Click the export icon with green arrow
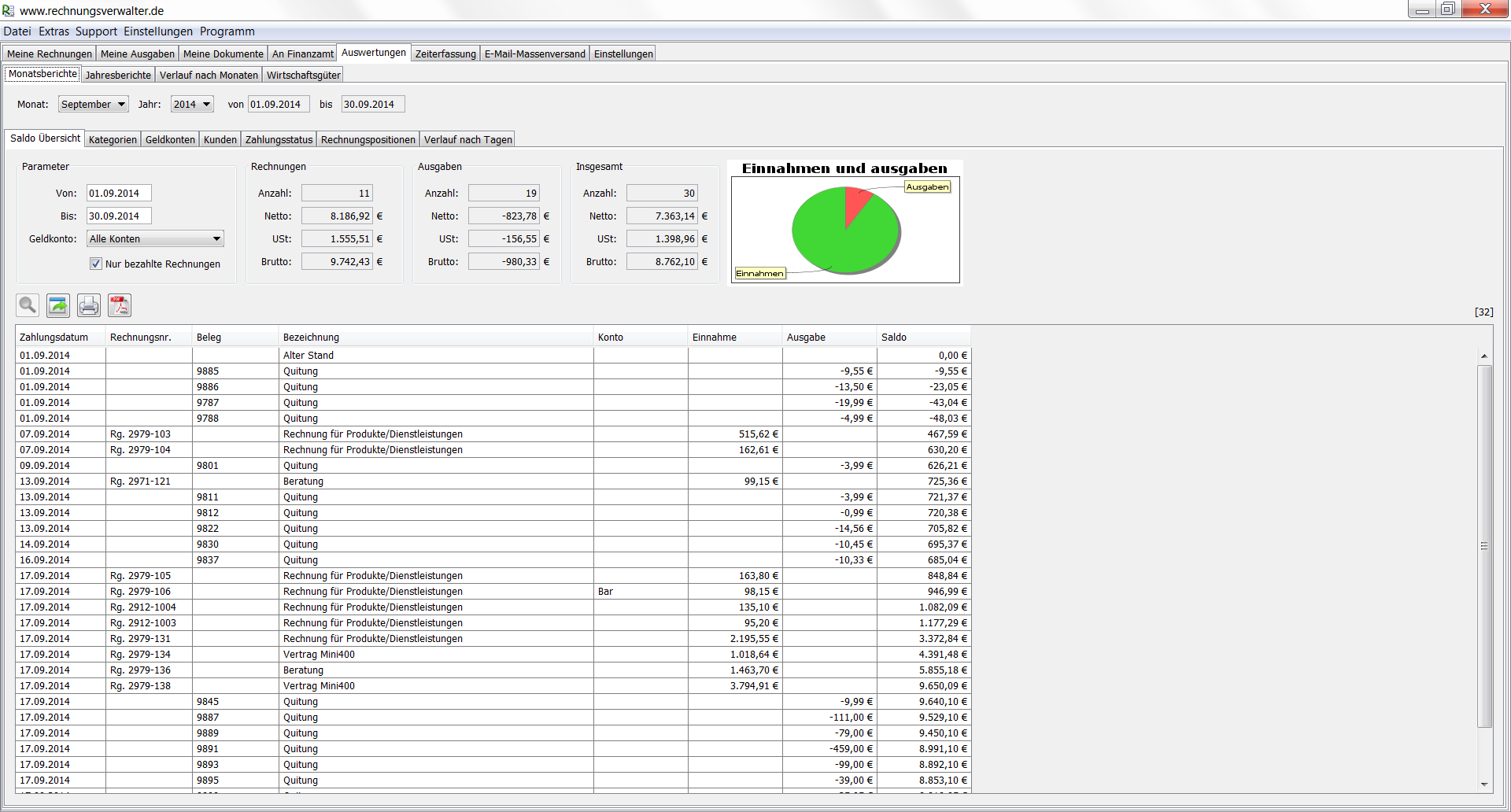1511x812 pixels. tap(58, 305)
